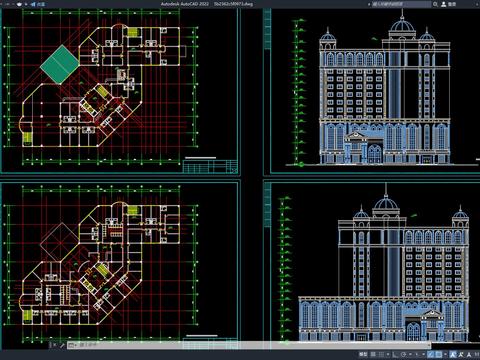The height and width of the screenshot is (360, 480).
Task: Expand the snap mode settings dropdown arrow
Action: point(388,354)
